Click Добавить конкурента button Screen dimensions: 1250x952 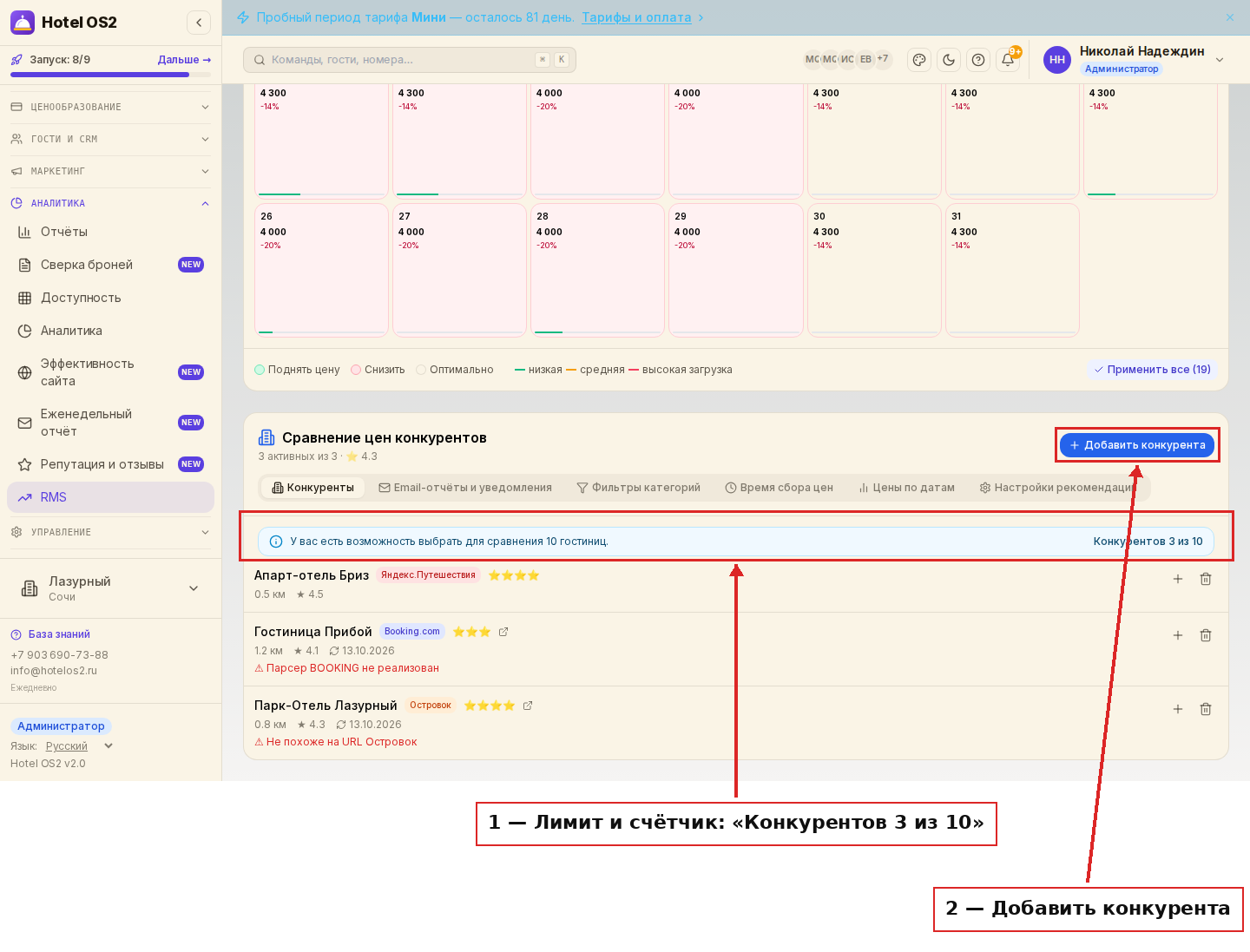1137,445
